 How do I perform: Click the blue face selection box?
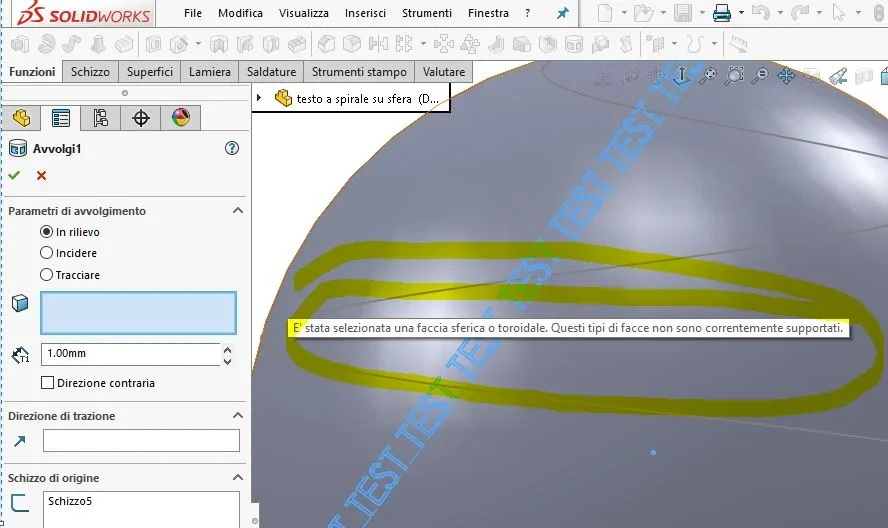[138, 313]
